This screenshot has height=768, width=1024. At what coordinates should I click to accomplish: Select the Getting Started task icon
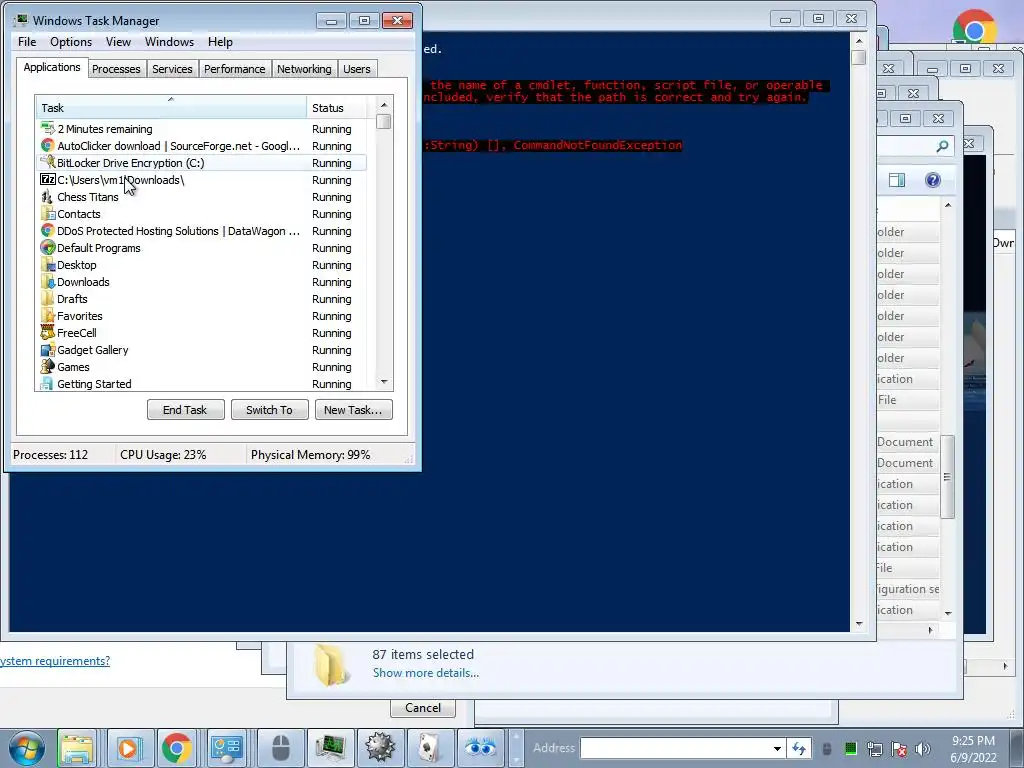[47, 383]
